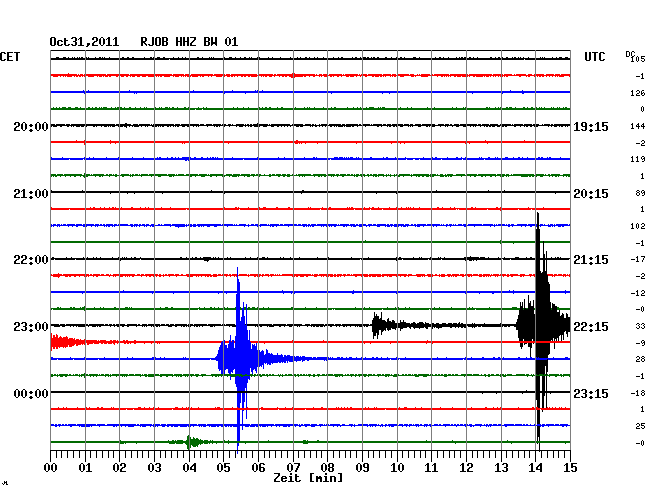Click the date label Oct31,2011
This screenshot has height=494, width=650.
coord(84,42)
